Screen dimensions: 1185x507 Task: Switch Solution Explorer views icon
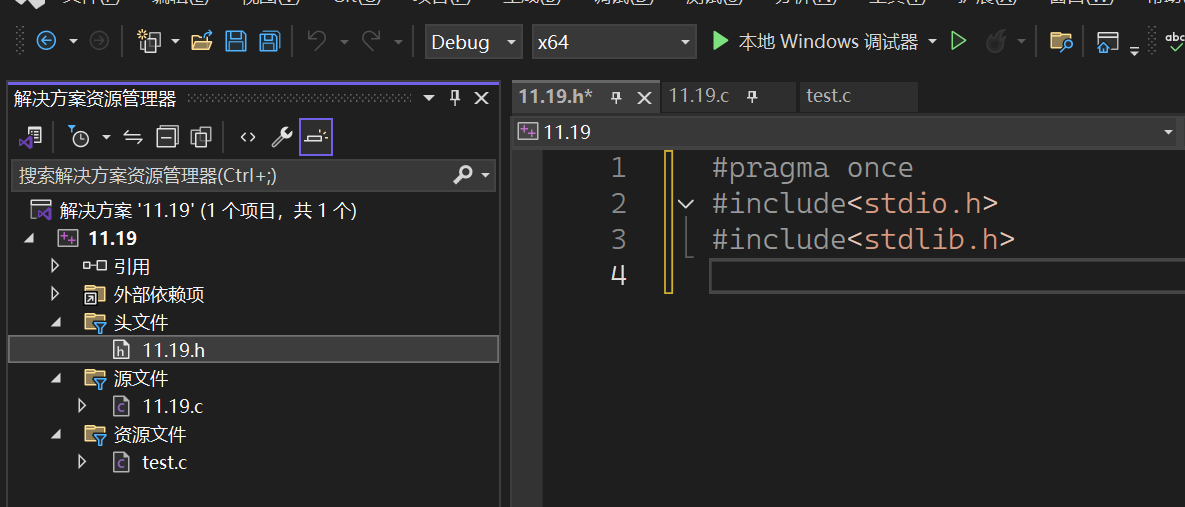pyautogui.click(x=30, y=137)
